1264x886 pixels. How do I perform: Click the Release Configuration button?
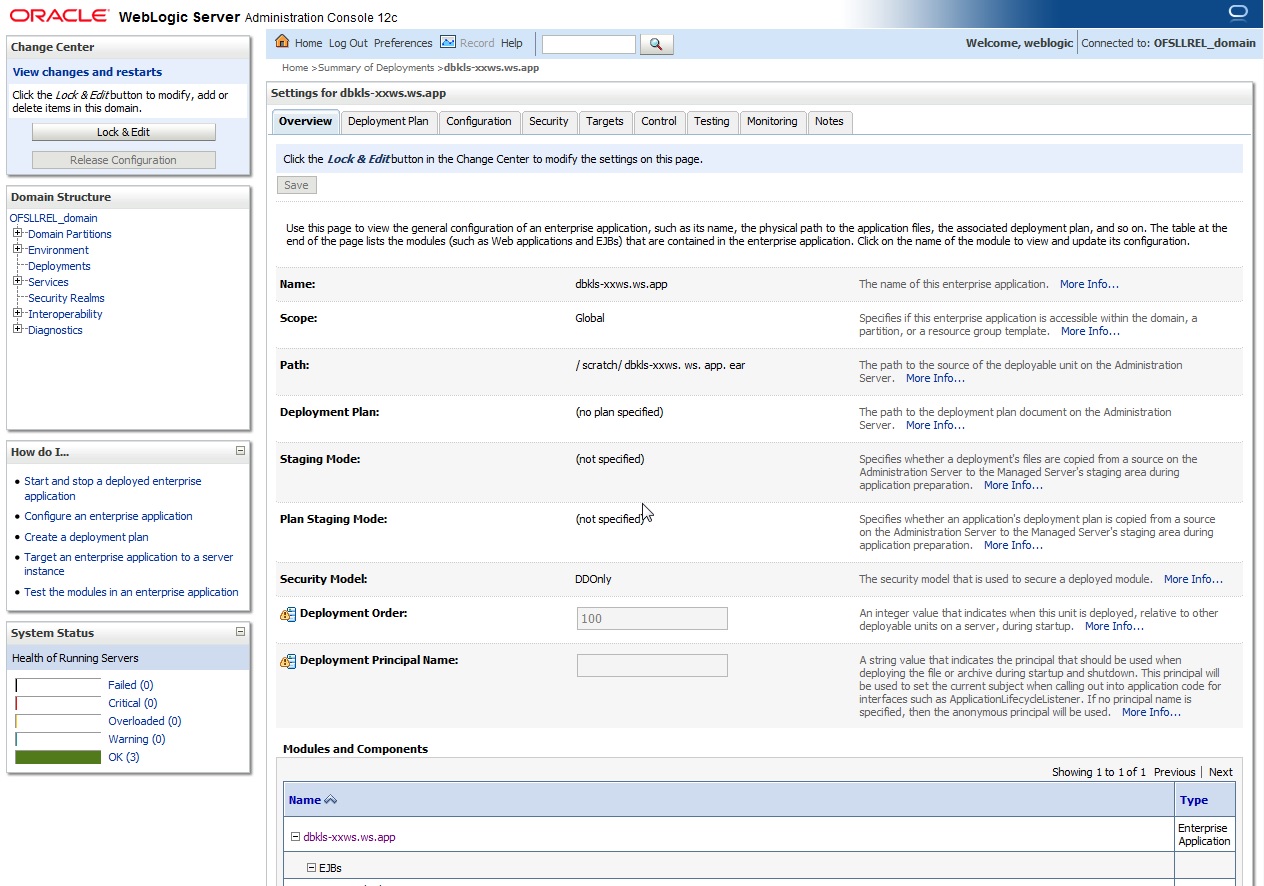[124, 160]
